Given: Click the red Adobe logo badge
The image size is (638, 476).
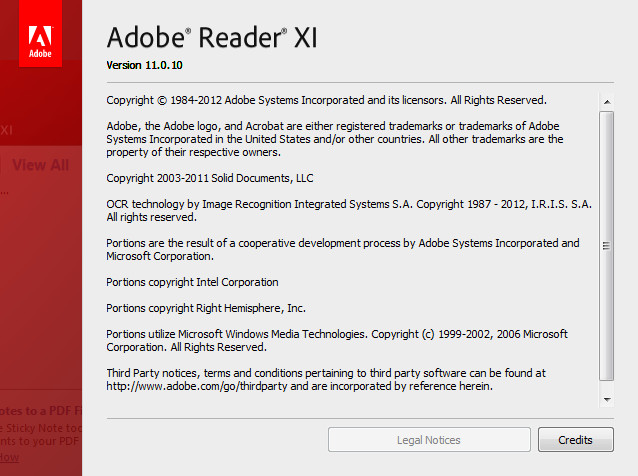Looking at the screenshot, I should click(40, 33).
